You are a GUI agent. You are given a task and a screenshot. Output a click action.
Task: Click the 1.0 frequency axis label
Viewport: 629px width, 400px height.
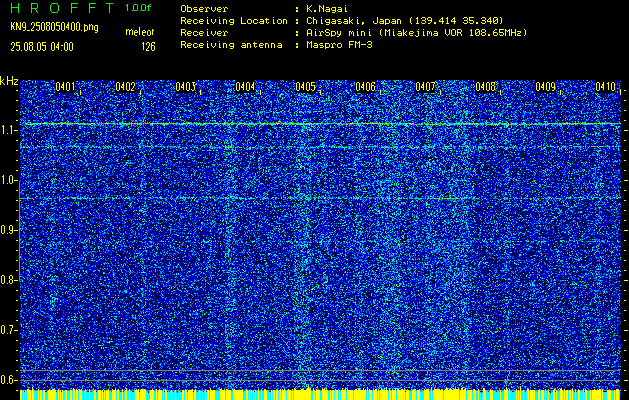(8, 180)
